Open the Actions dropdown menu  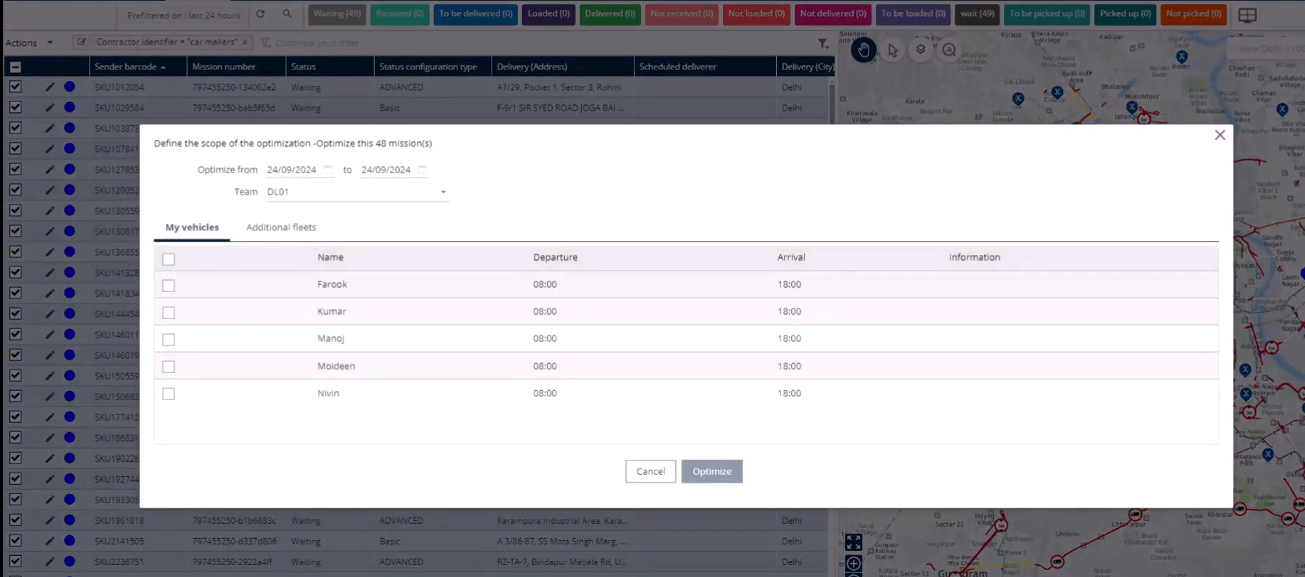click(x=29, y=43)
